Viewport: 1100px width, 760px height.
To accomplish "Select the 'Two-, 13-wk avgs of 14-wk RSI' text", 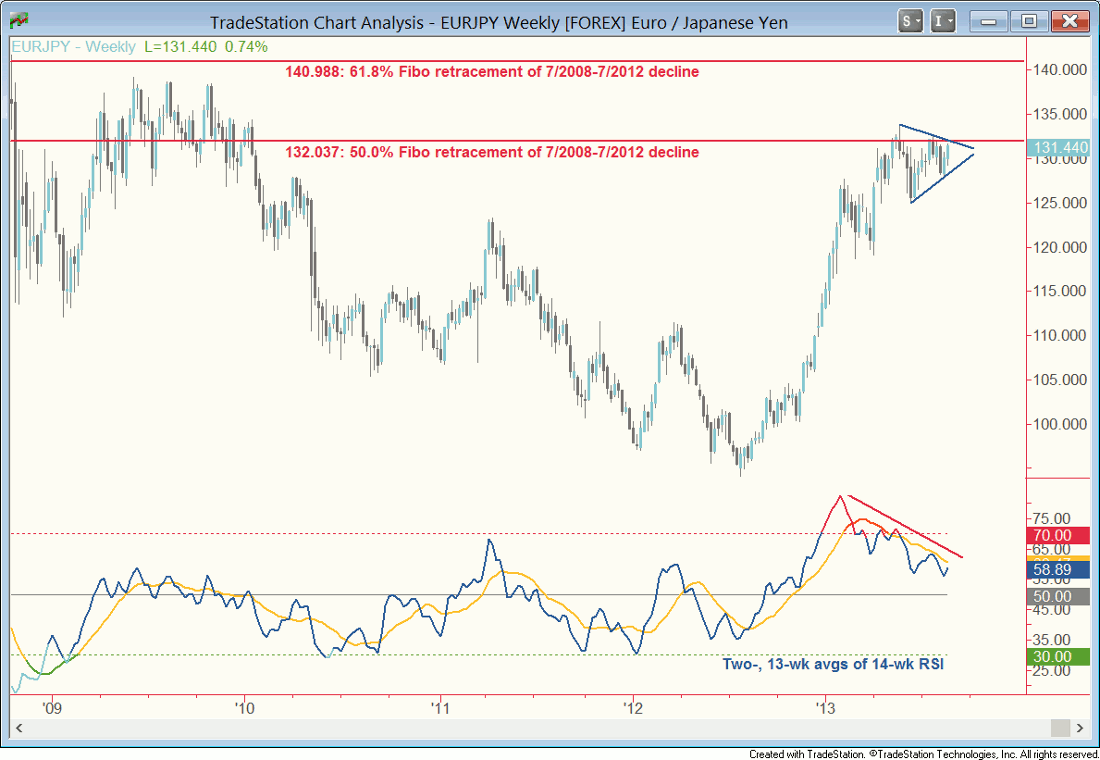I will (833, 663).
